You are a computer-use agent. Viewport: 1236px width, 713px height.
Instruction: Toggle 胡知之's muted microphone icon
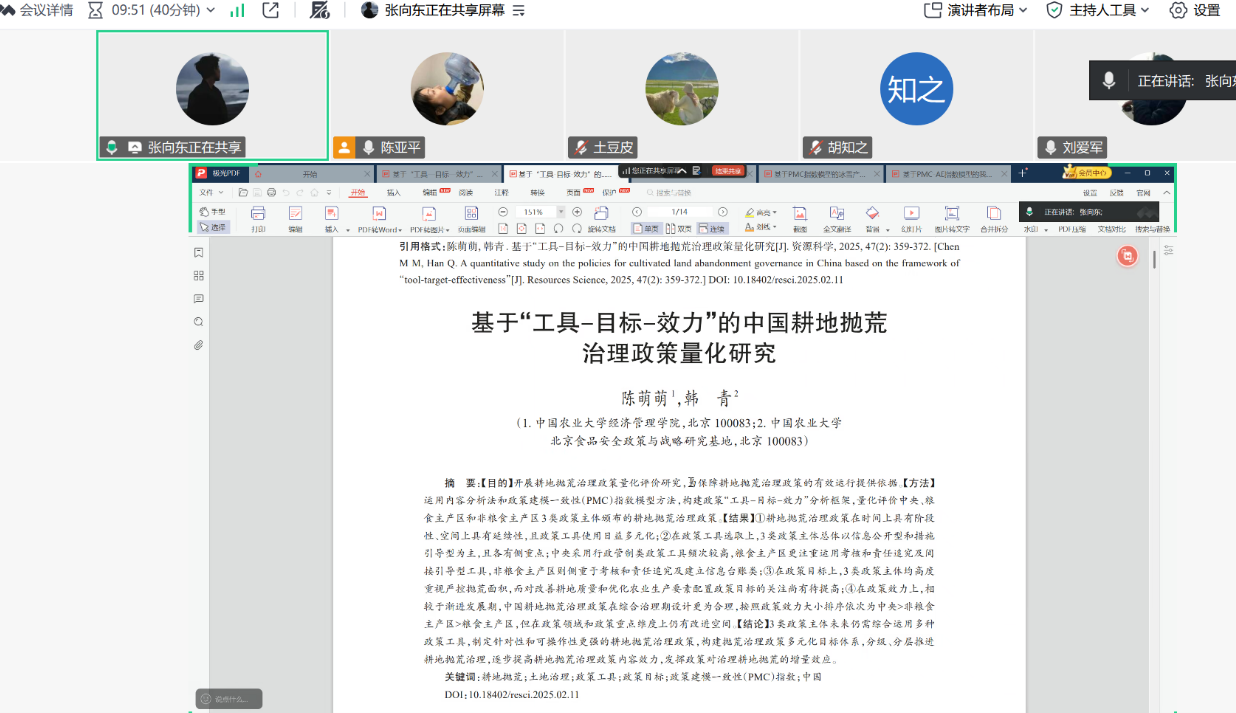tap(815, 147)
